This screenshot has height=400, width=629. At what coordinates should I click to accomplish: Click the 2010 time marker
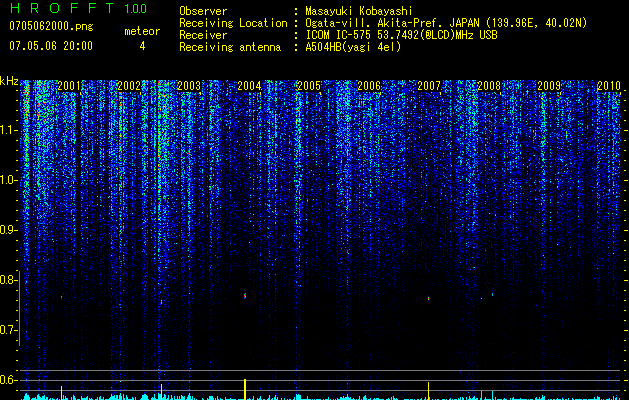pos(609,86)
